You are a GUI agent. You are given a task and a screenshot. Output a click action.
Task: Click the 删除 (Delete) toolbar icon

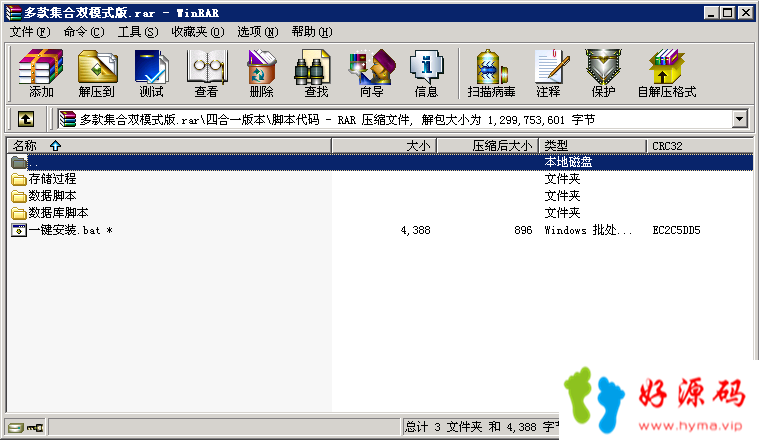coord(261,73)
